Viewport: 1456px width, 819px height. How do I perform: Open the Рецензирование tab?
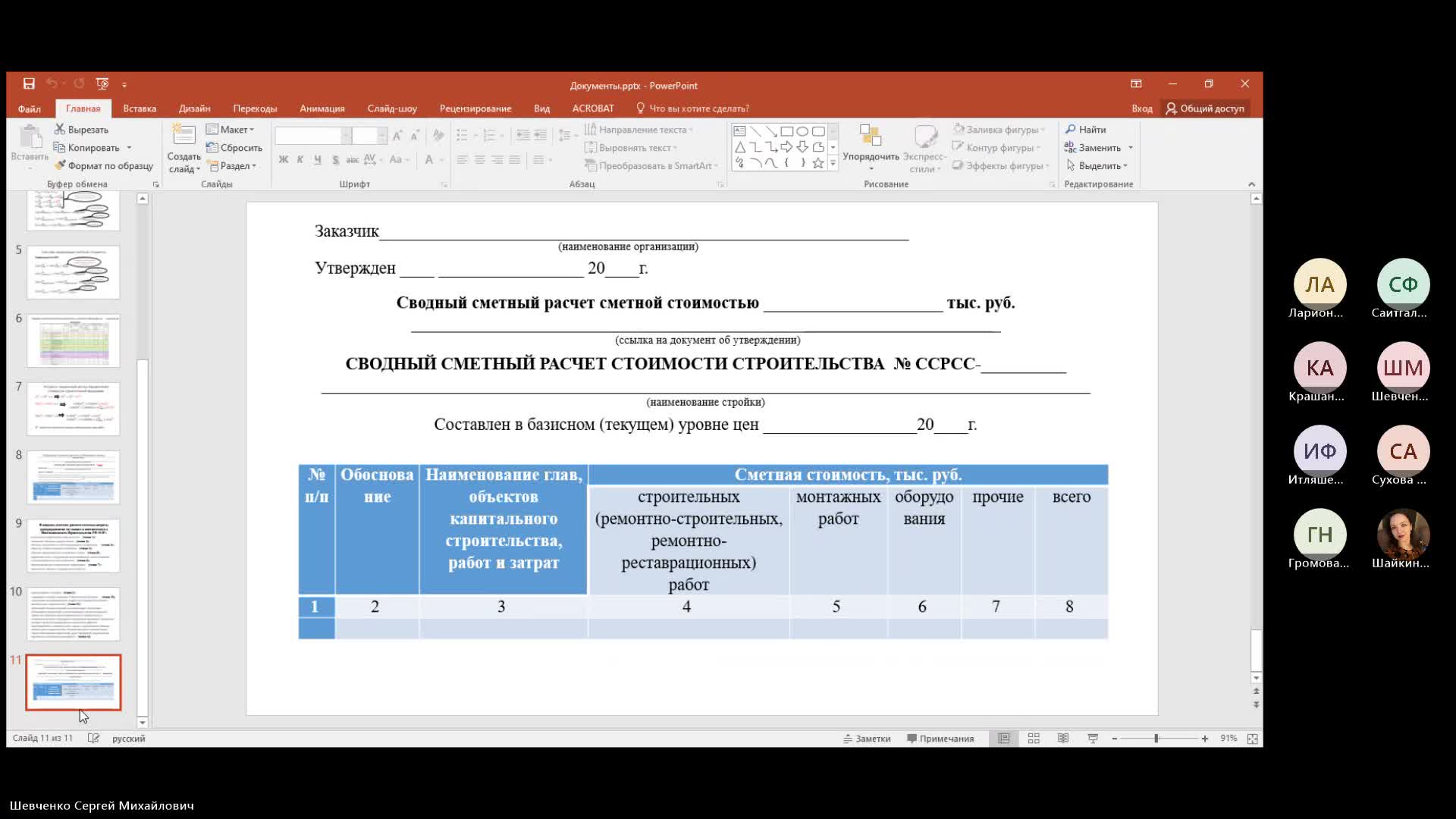[475, 108]
